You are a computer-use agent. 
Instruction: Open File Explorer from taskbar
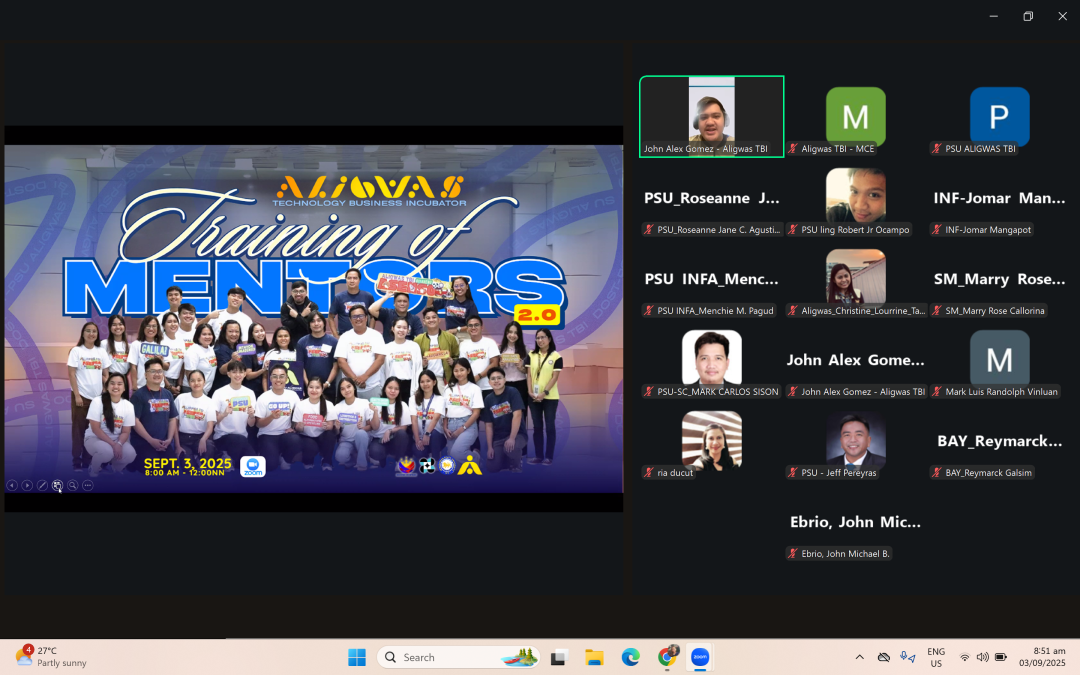[x=594, y=657]
